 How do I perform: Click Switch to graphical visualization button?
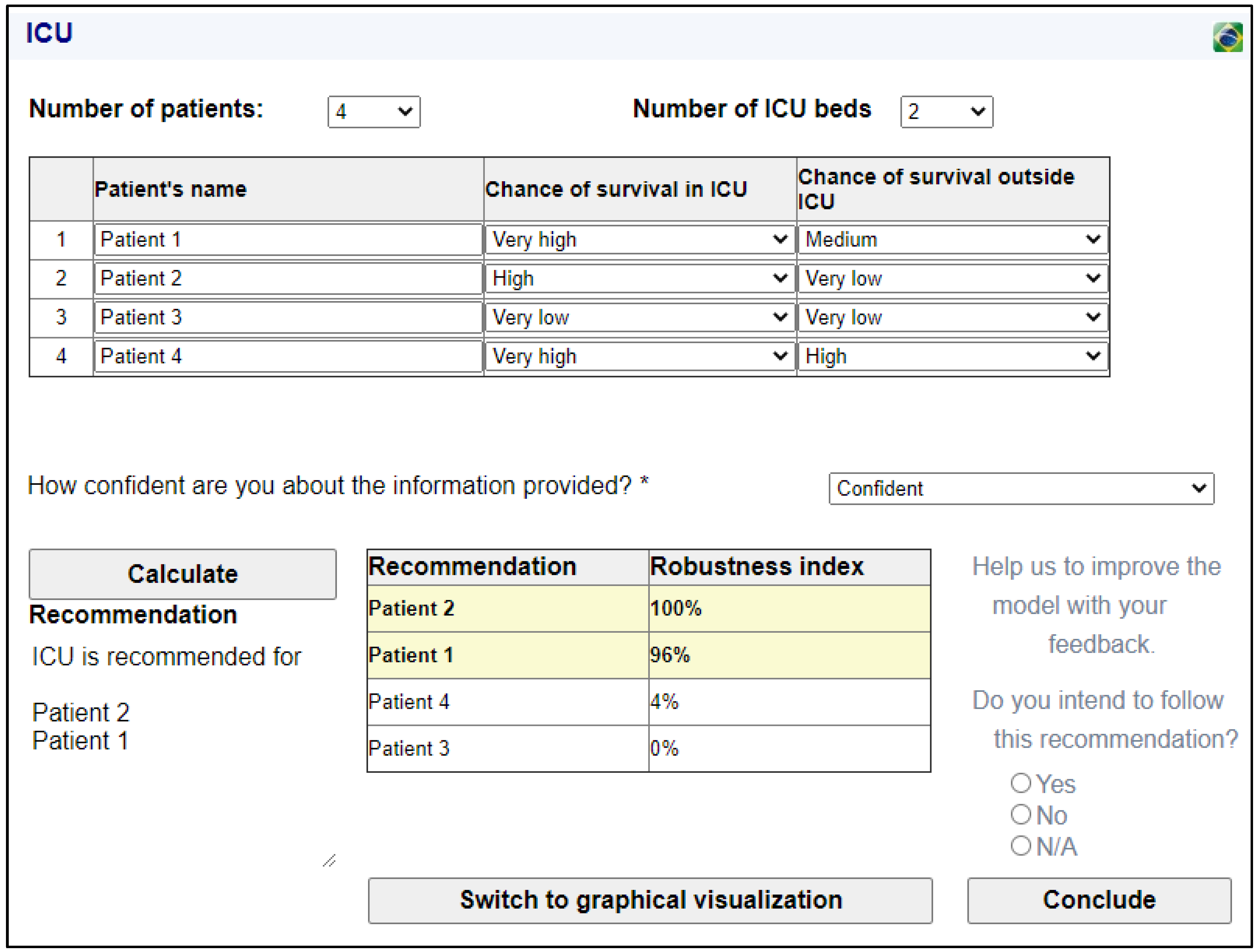click(650, 900)
